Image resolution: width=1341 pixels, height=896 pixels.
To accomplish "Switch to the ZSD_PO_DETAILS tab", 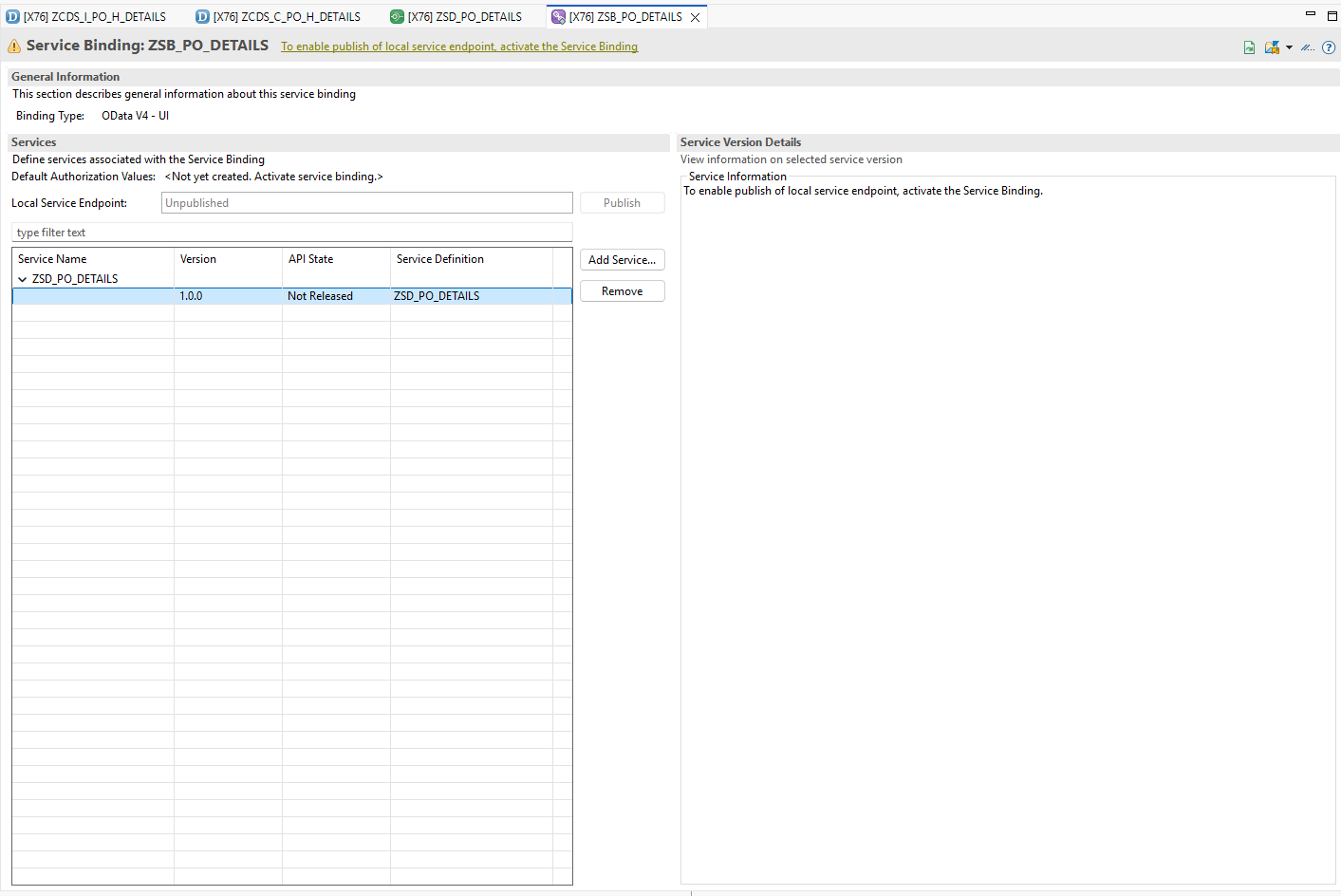I will (465, 17).
